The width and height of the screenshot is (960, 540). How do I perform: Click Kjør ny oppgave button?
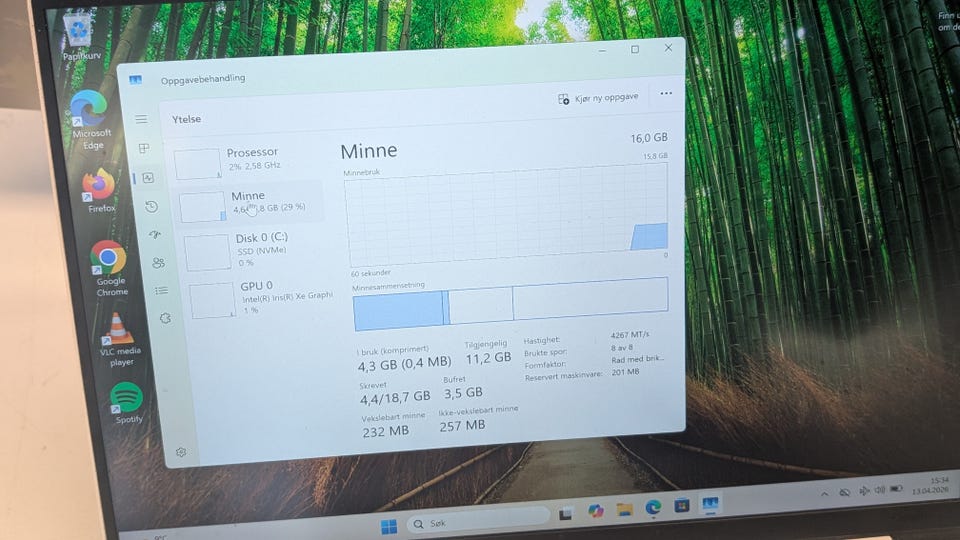[598, 98]
